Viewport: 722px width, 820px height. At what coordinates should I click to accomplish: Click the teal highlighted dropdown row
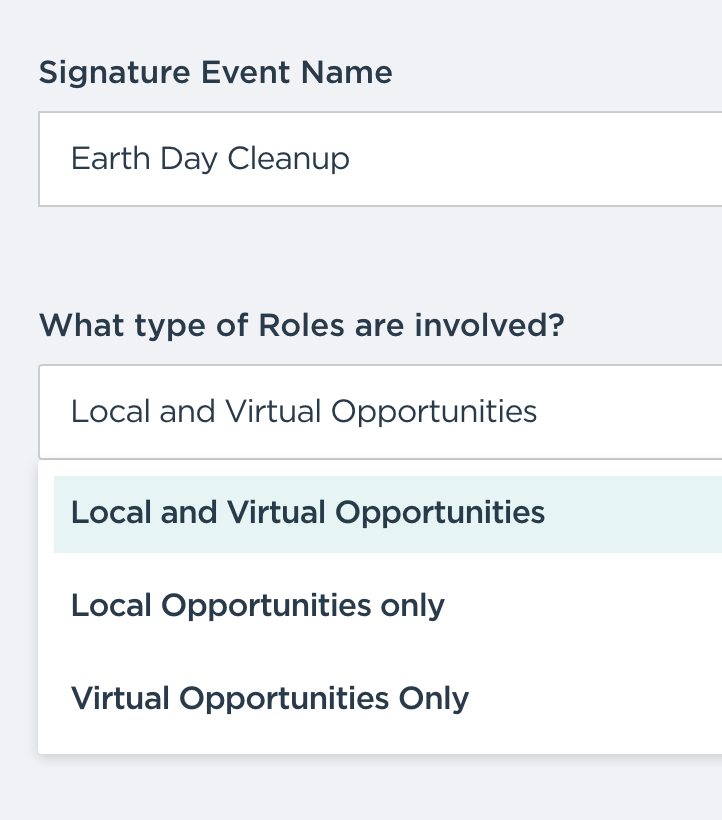(388, 514)
